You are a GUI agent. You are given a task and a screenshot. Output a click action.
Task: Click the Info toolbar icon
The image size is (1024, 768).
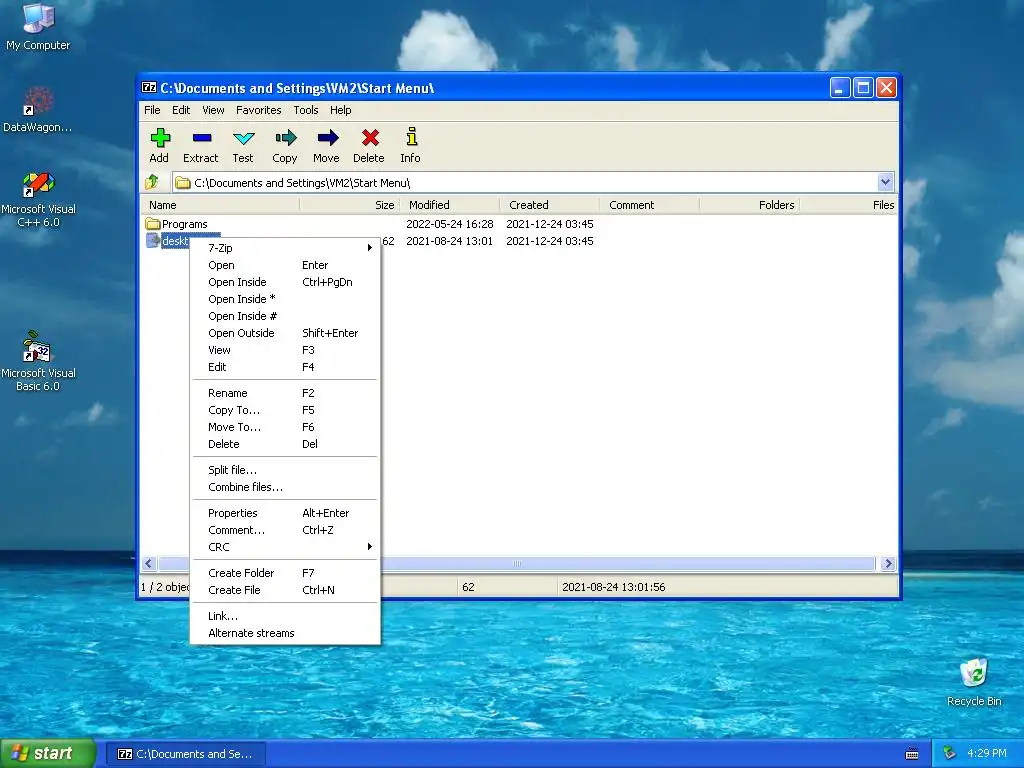tap(411, 138)
